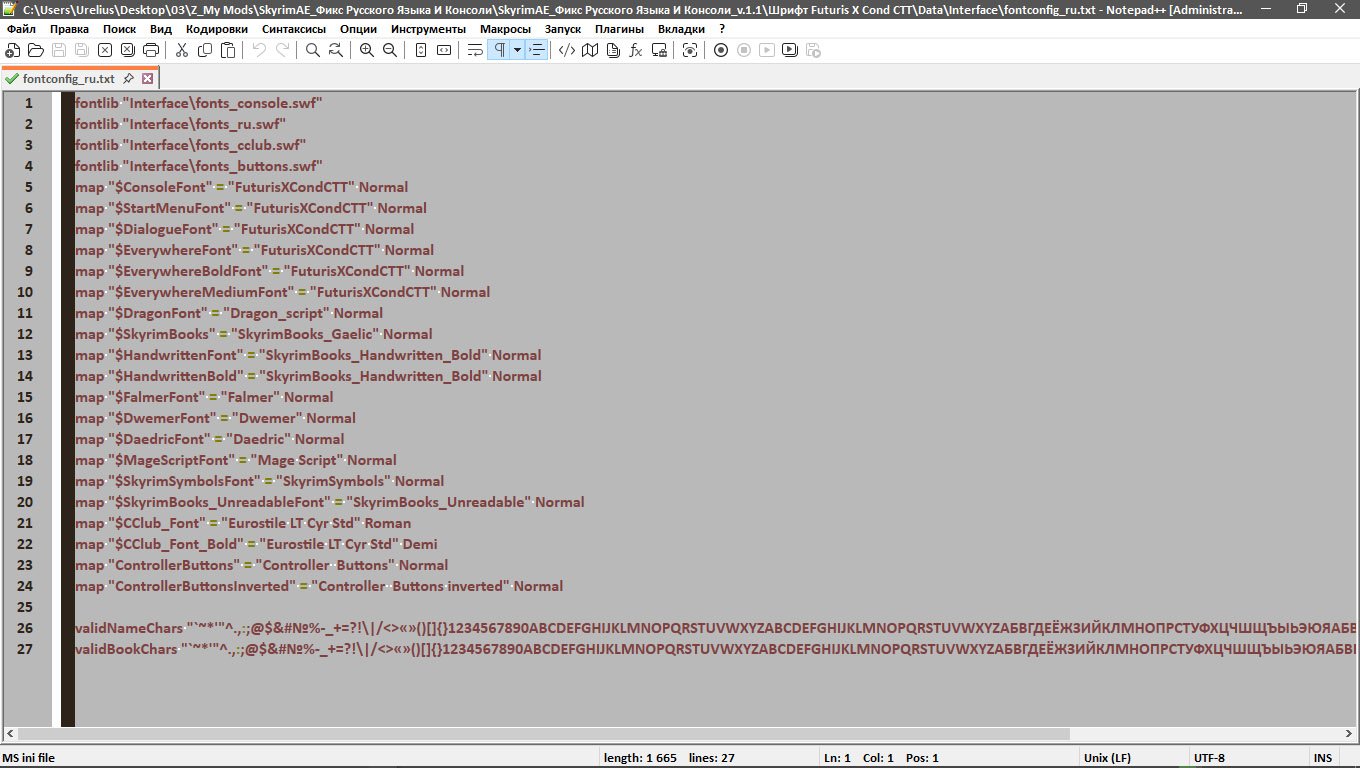This screenshot has height=768, width=1360.
Task: Open Document Map toolbar icon
Action: [590, 50]
